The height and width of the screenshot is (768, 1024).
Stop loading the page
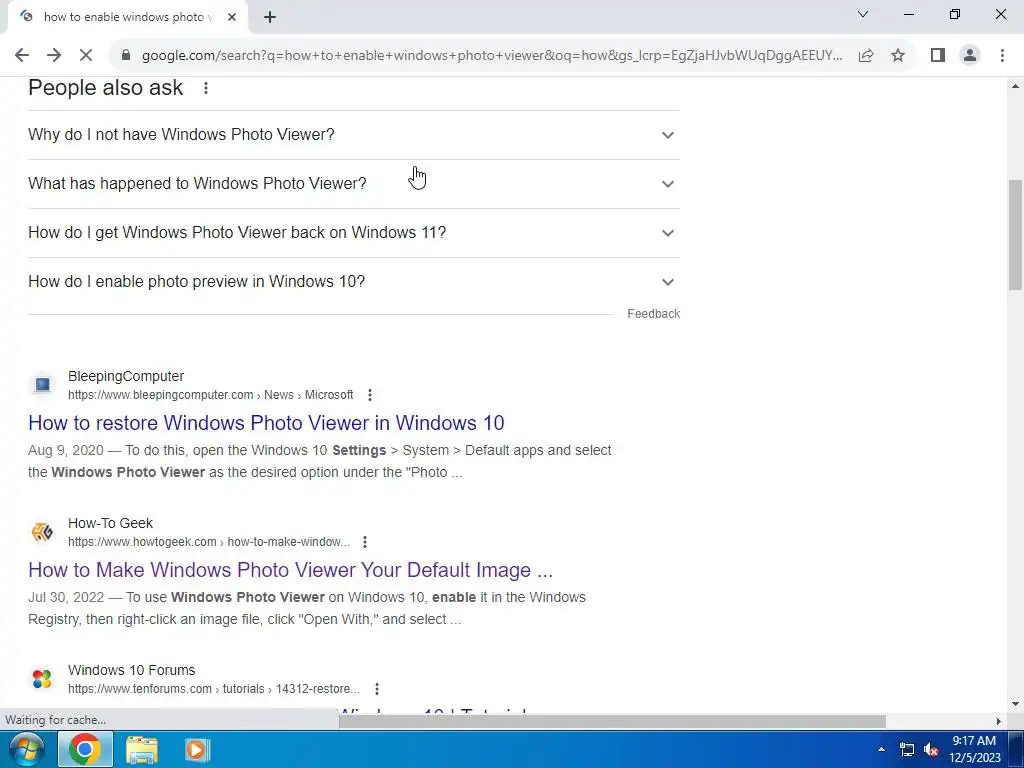pyautogui.click(x=86, y=56)
